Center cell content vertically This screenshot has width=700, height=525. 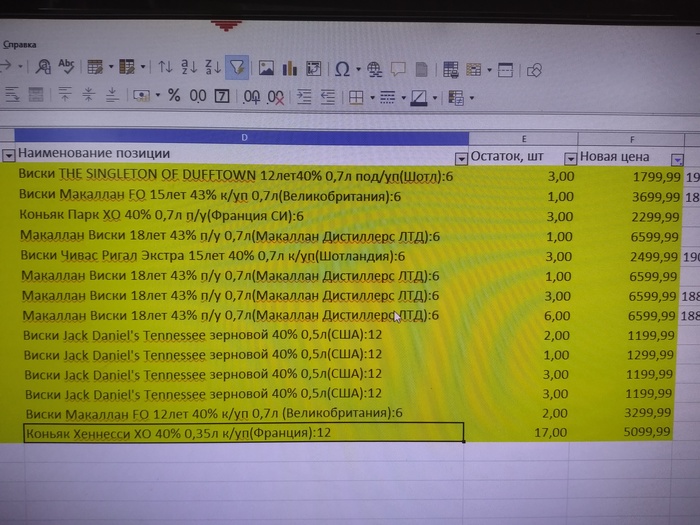point(88,95)
